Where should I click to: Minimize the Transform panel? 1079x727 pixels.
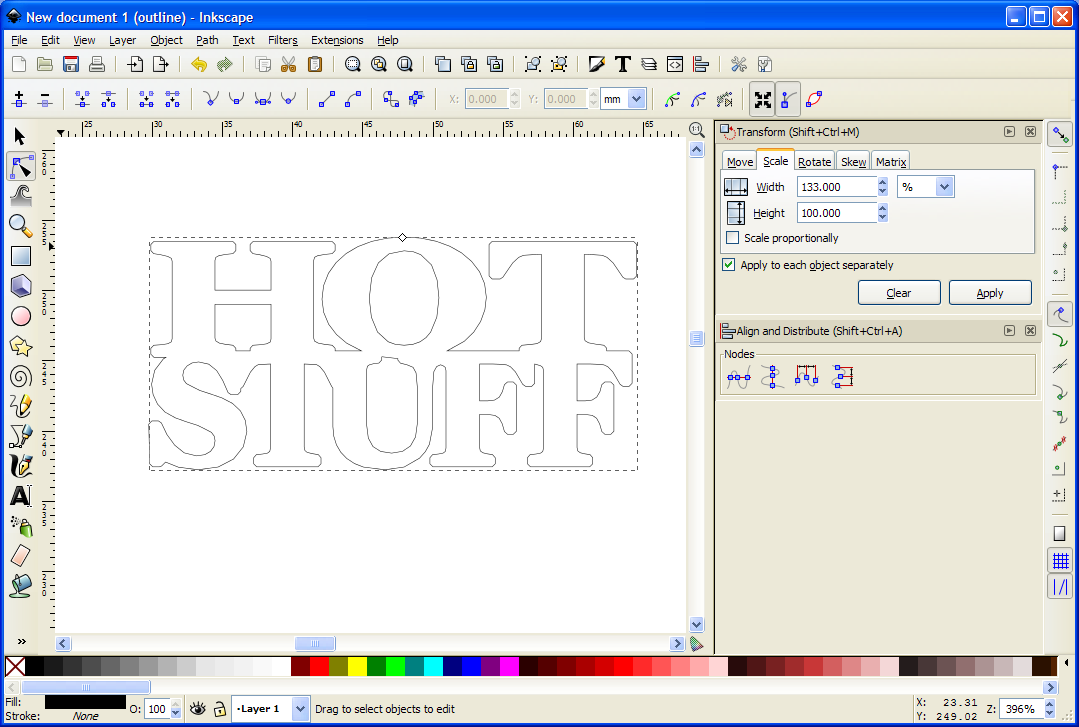click(1009, 131)
